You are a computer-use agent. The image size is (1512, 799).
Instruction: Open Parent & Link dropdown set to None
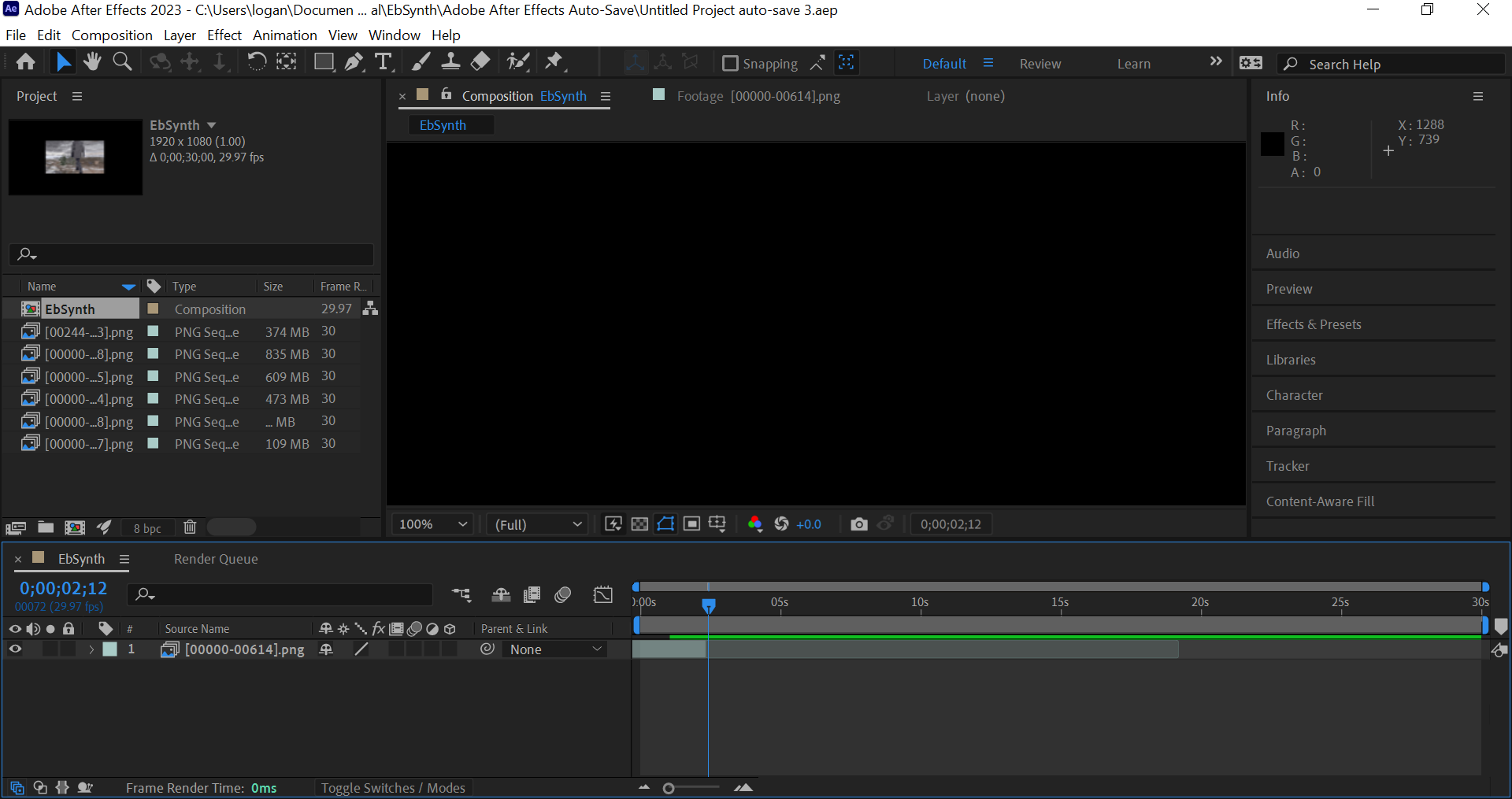pos(555,649)
